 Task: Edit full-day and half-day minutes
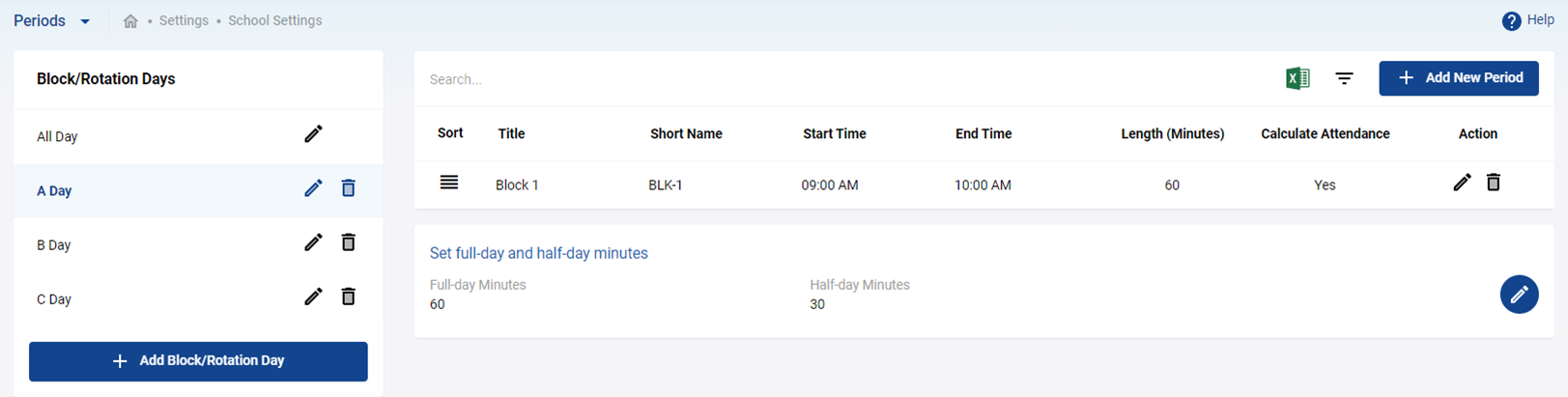(1519, 295)
